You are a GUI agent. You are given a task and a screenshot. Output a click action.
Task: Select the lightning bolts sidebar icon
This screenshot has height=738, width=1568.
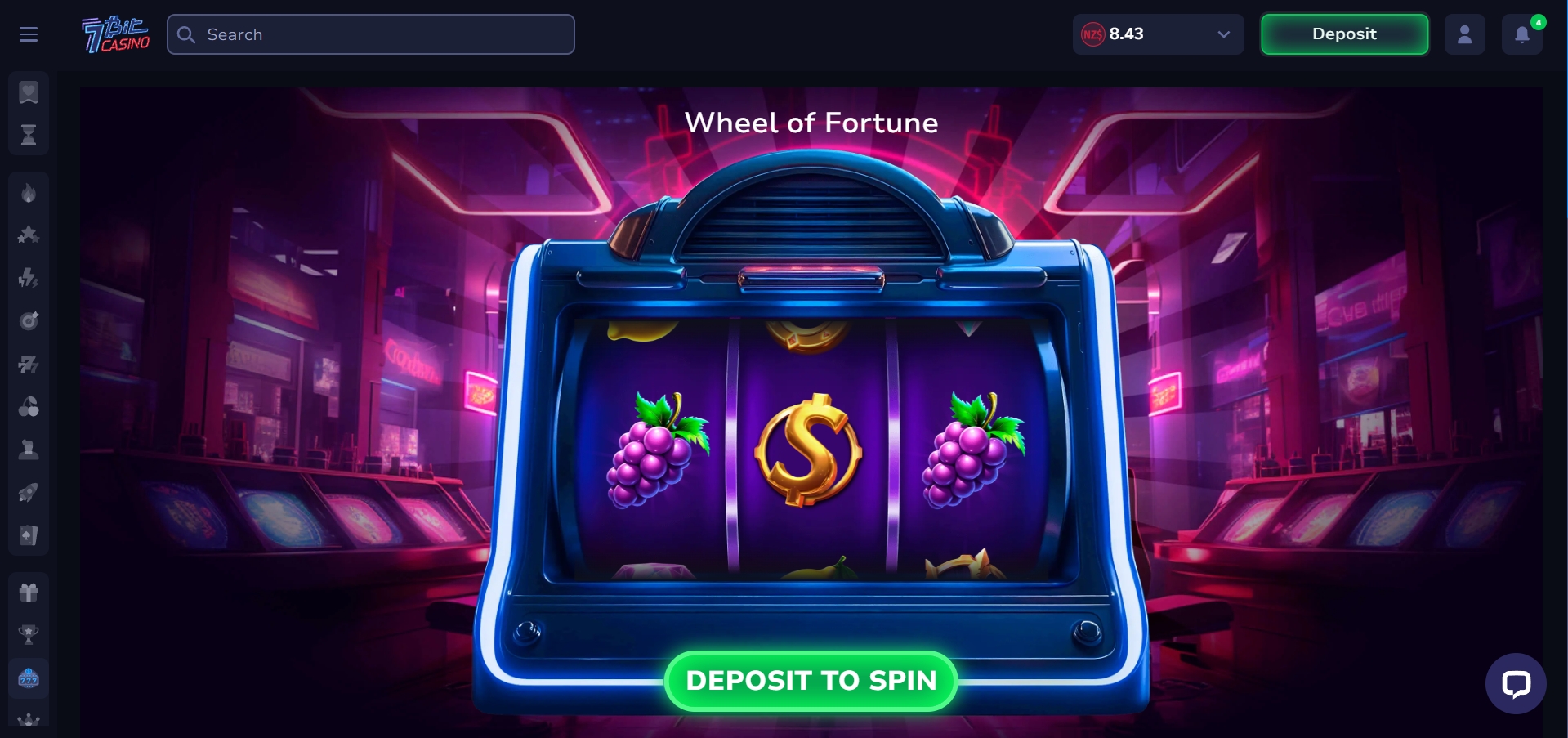coord(29,278)
